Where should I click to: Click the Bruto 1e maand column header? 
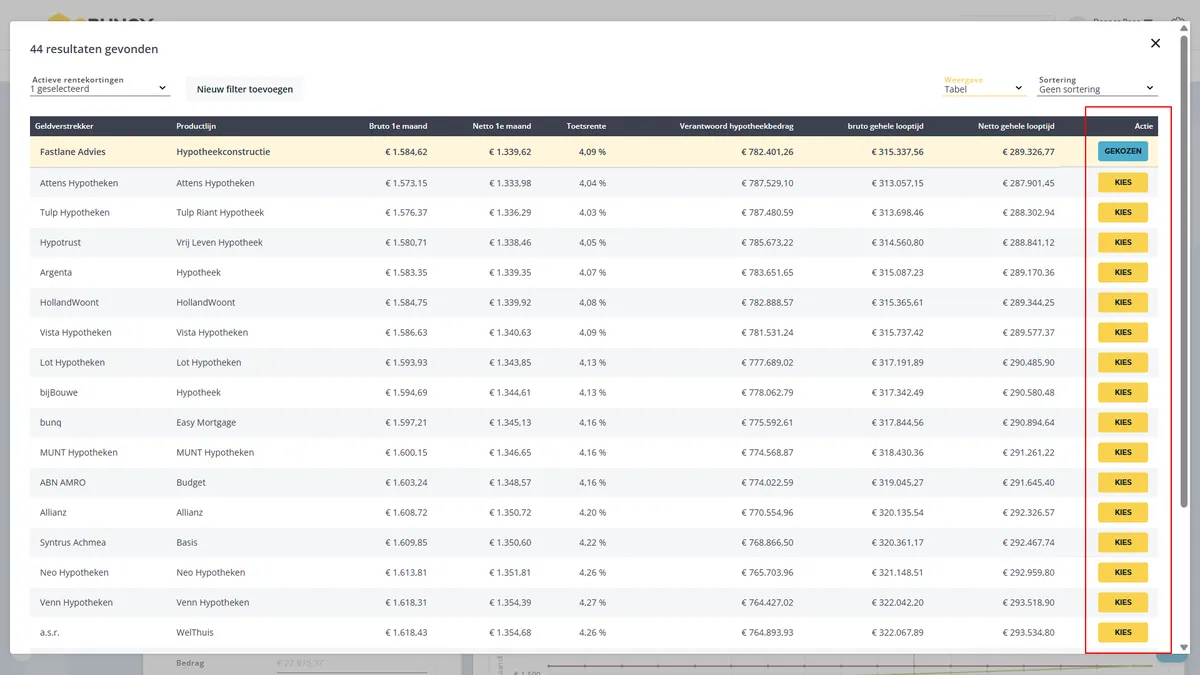click(398, 126)
